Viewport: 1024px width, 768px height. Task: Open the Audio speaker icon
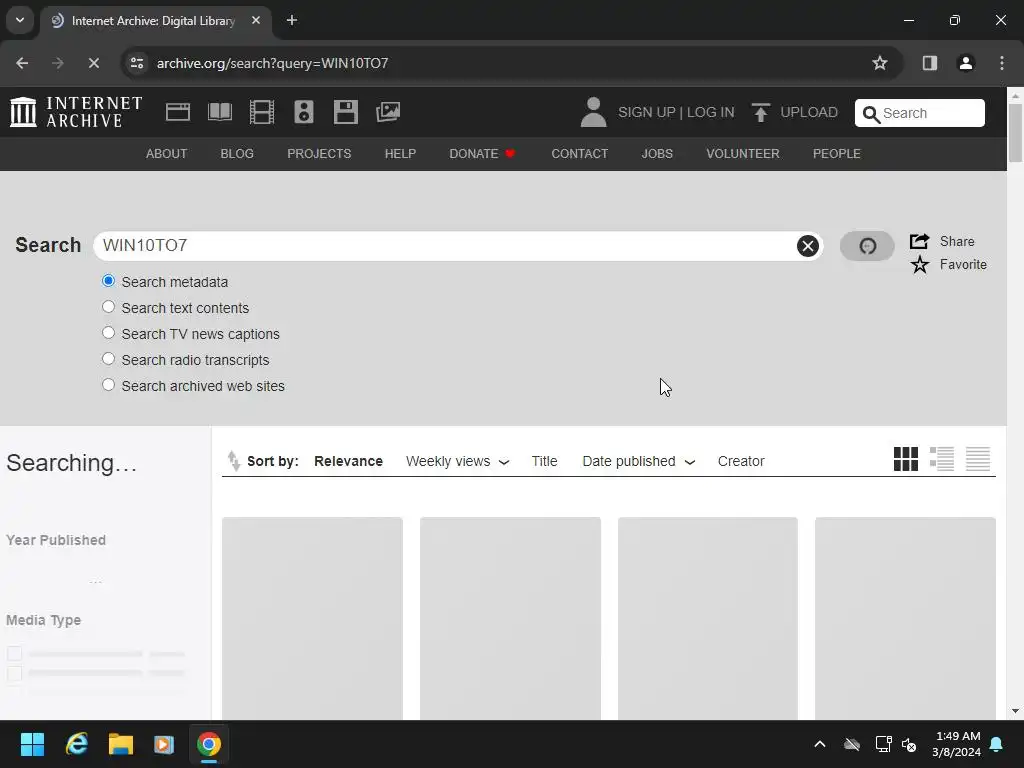pyautogui.click(x=304, y=112)
